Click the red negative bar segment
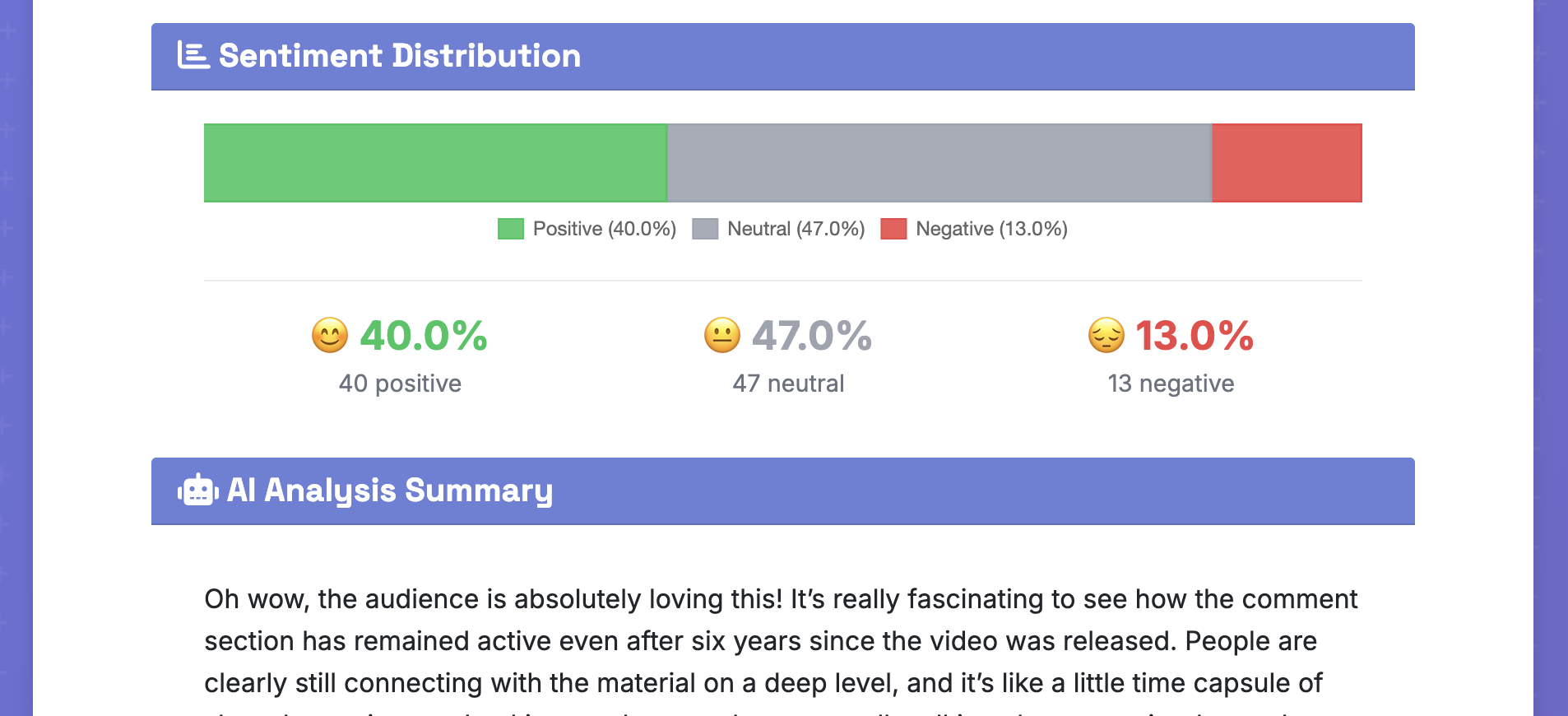The image size is (1568, 716). (x=1287, y=163)
